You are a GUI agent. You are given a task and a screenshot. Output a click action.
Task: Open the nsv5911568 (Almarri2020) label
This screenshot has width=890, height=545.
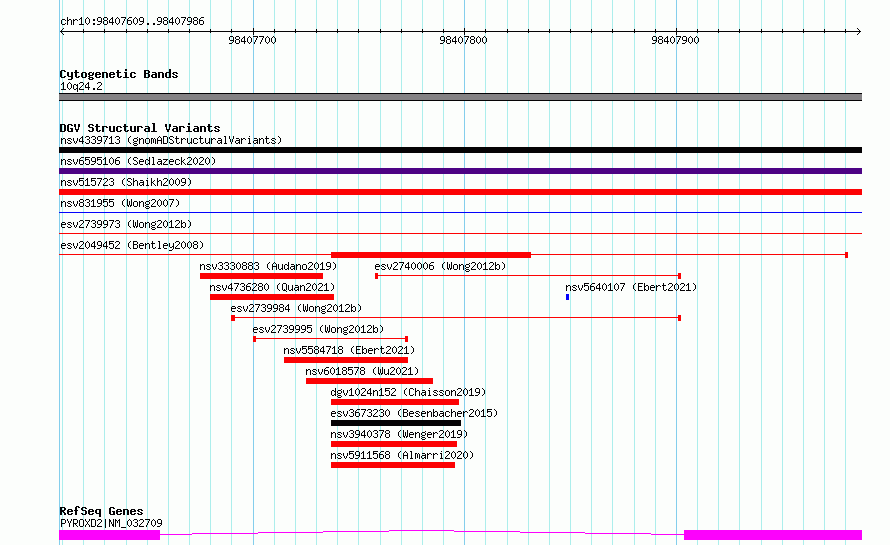[x=402, y=455]
